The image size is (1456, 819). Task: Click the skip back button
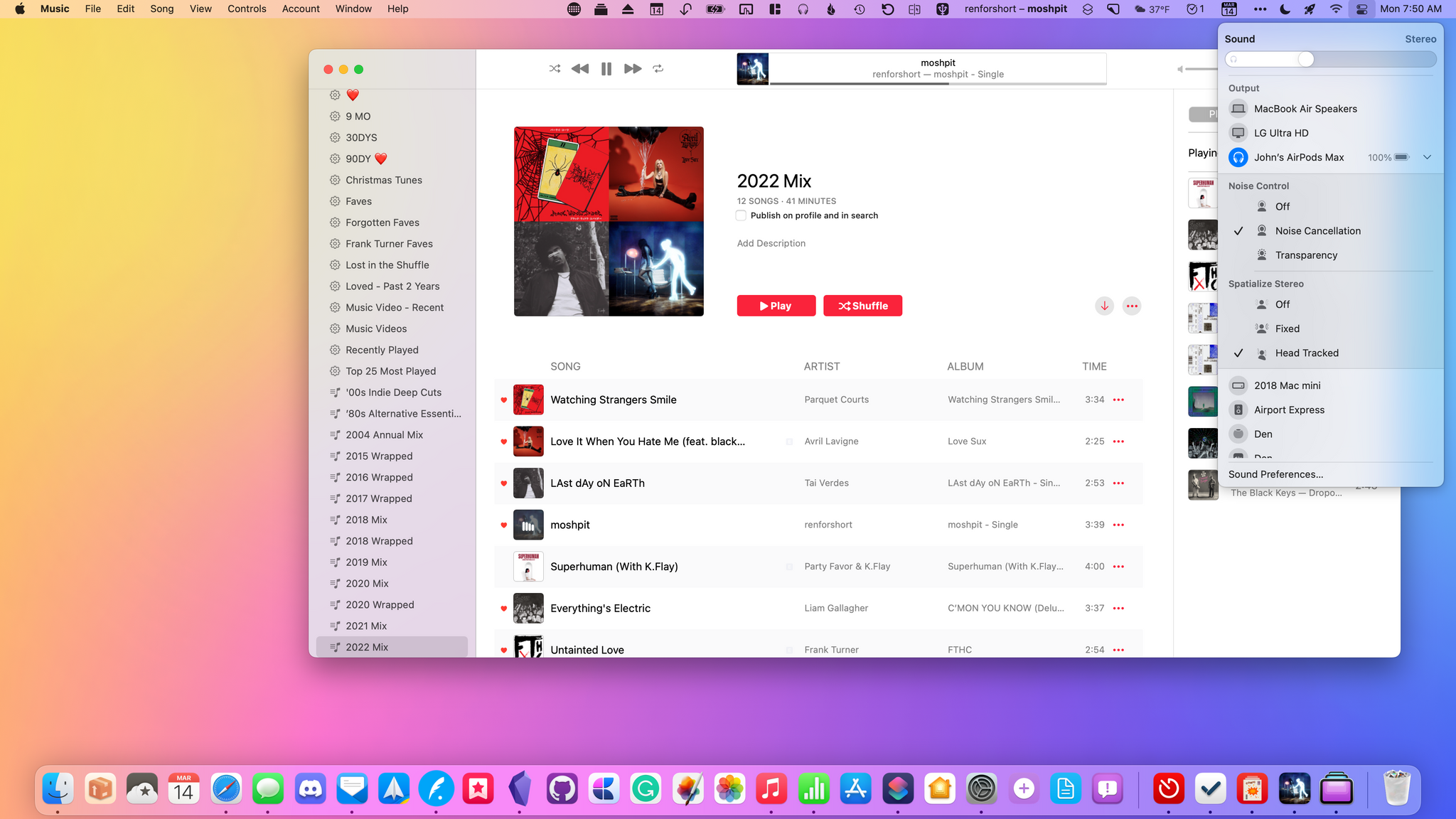tap(580, 68)
